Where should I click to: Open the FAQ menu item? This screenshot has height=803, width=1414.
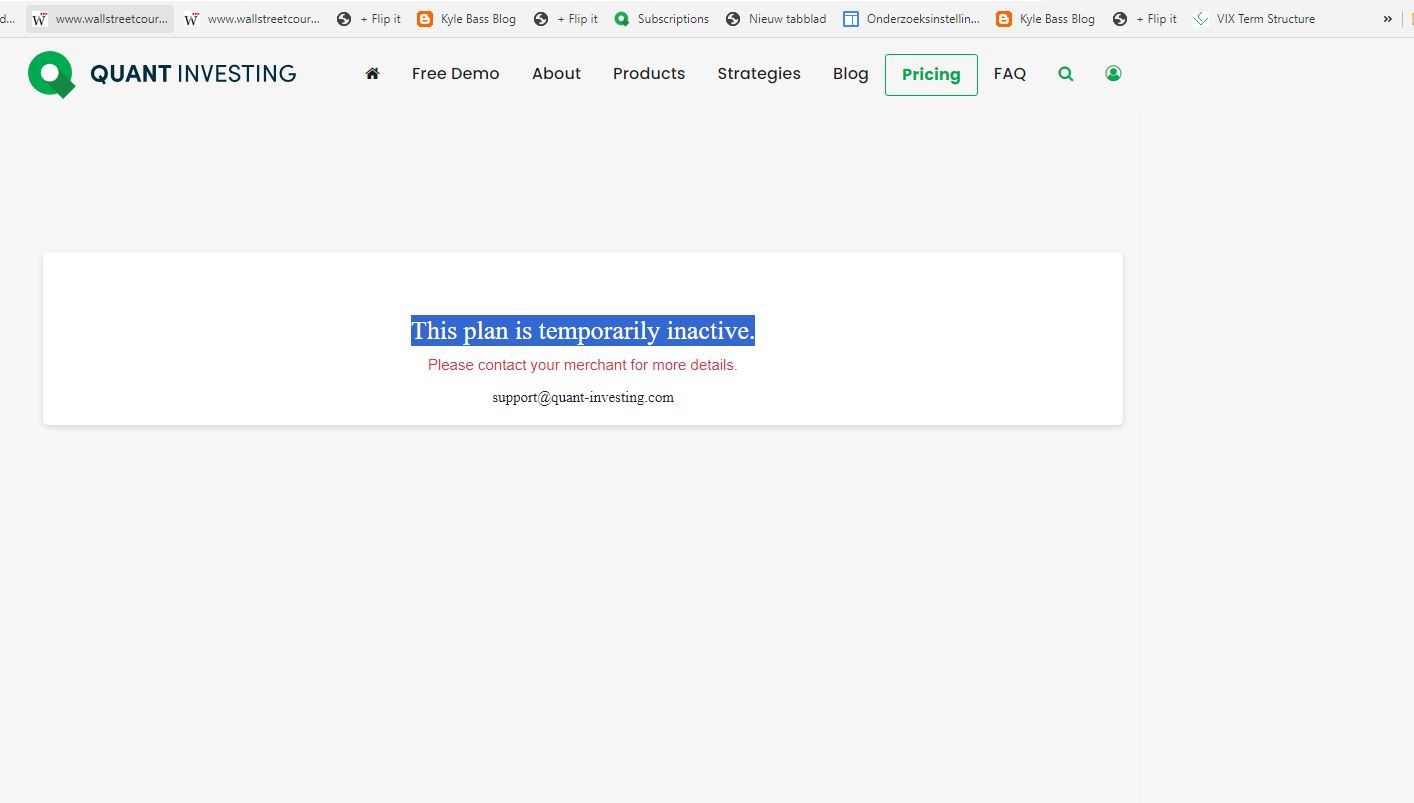pos(1010,73)
